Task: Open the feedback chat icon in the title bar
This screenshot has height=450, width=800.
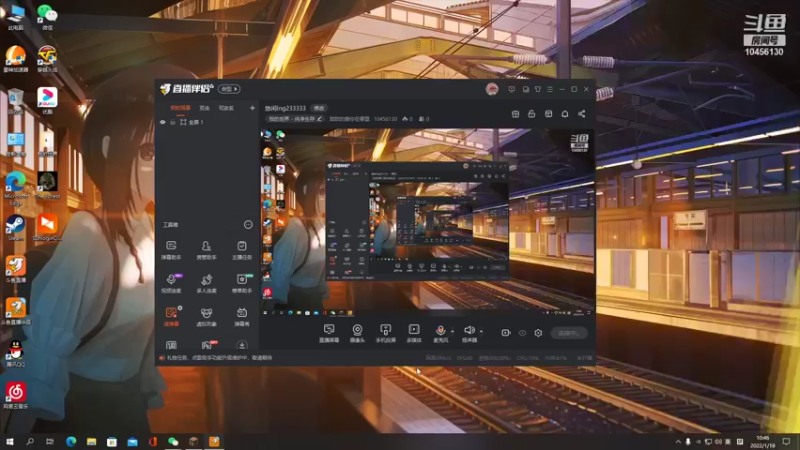Action: pyautogui.click(x=526, y=89)
